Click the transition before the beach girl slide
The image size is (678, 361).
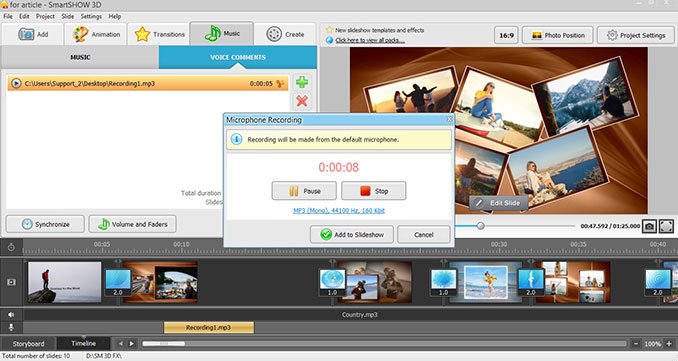(443, 283)
